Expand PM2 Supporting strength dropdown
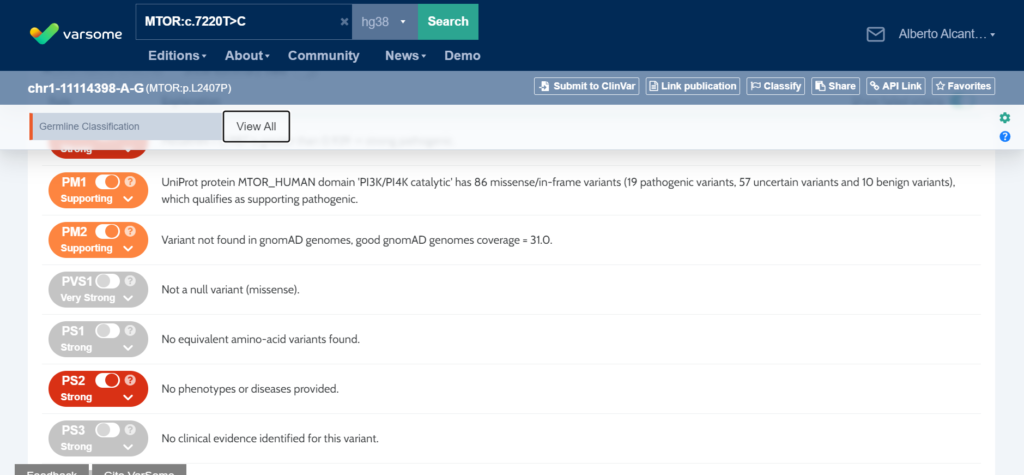 coord(127,248)
